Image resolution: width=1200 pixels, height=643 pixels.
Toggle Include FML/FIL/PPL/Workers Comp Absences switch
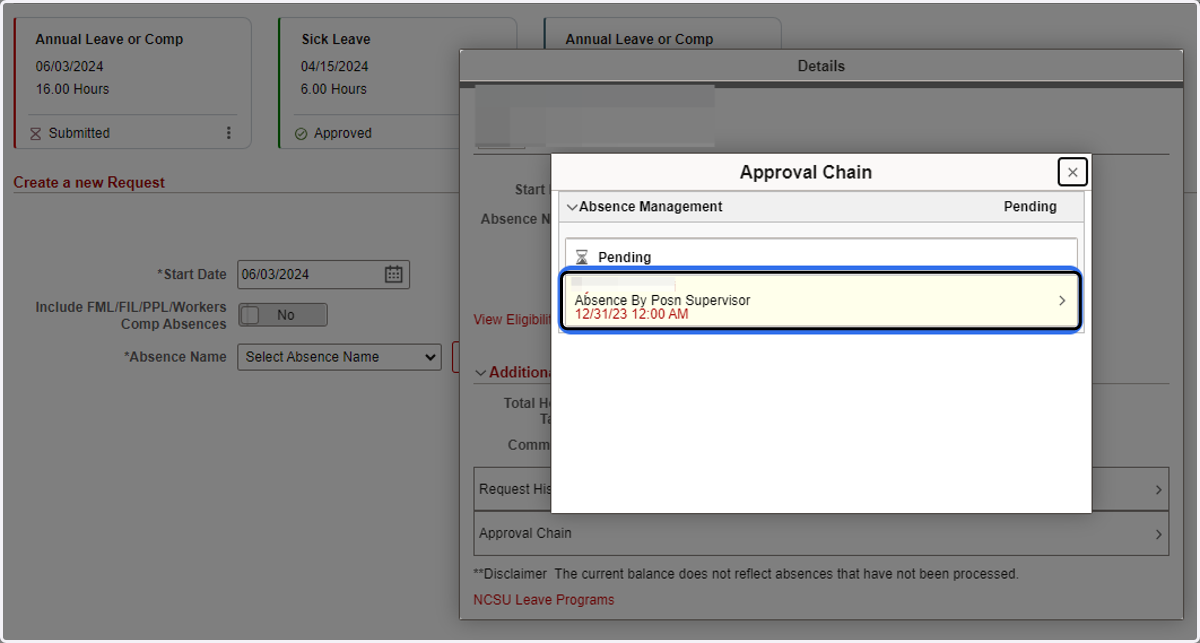283,315
